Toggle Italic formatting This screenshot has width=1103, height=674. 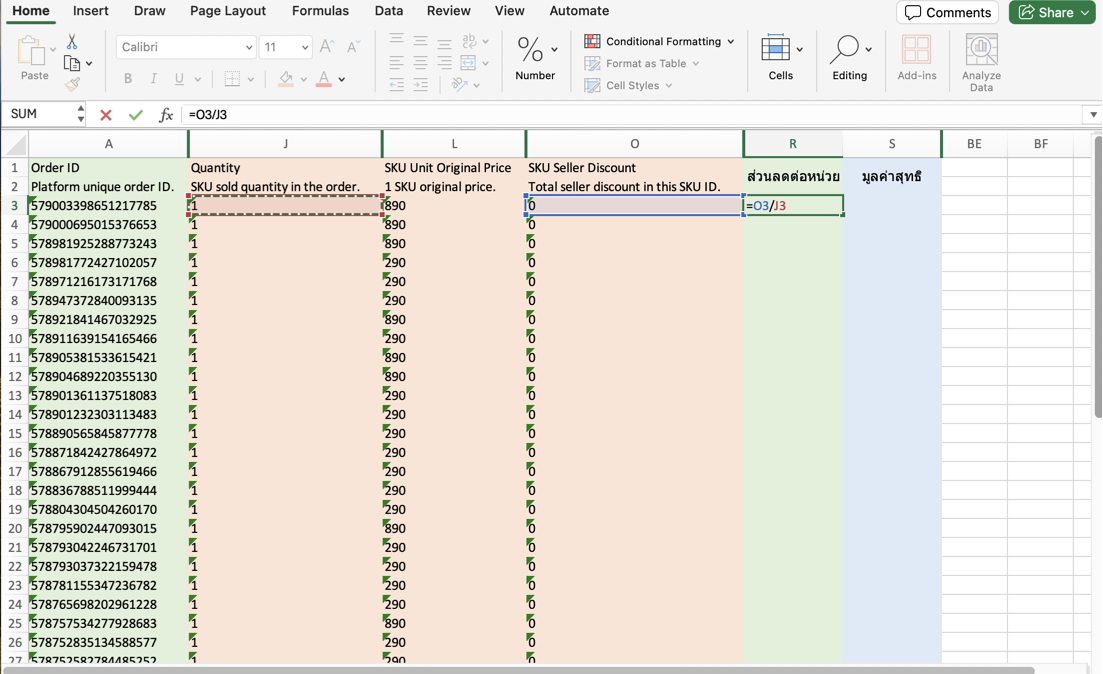(x=153, y=79)
